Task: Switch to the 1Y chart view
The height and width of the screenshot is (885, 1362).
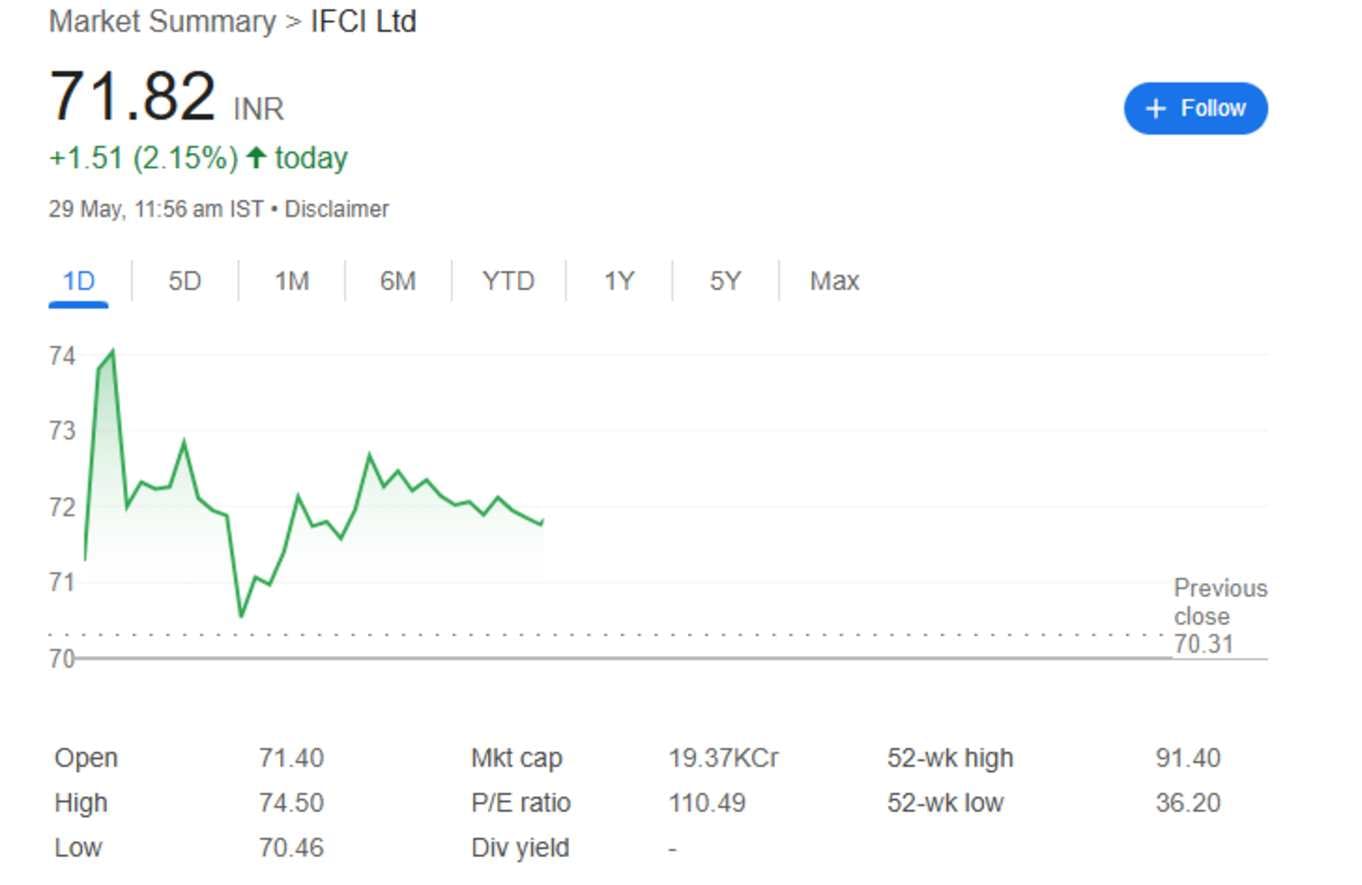Action: tap(618, 281)
